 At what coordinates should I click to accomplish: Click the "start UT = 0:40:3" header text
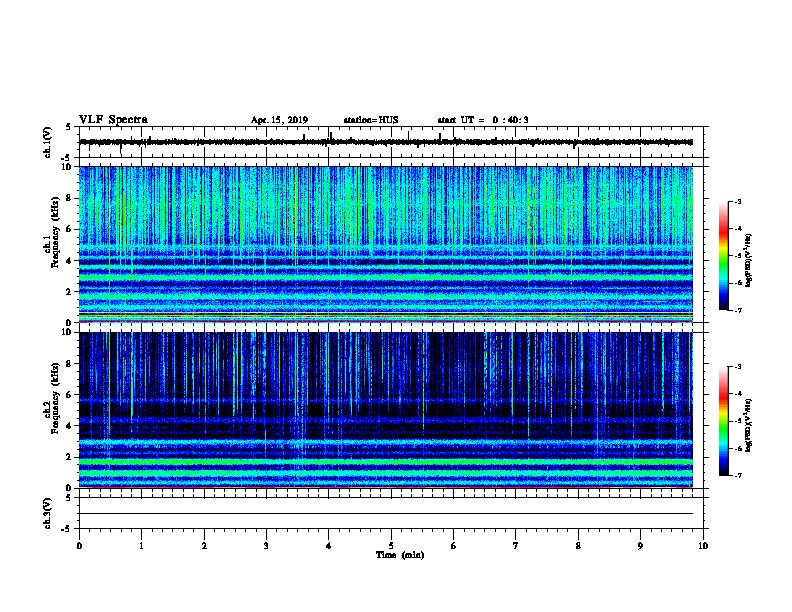(x=483, y=120)
